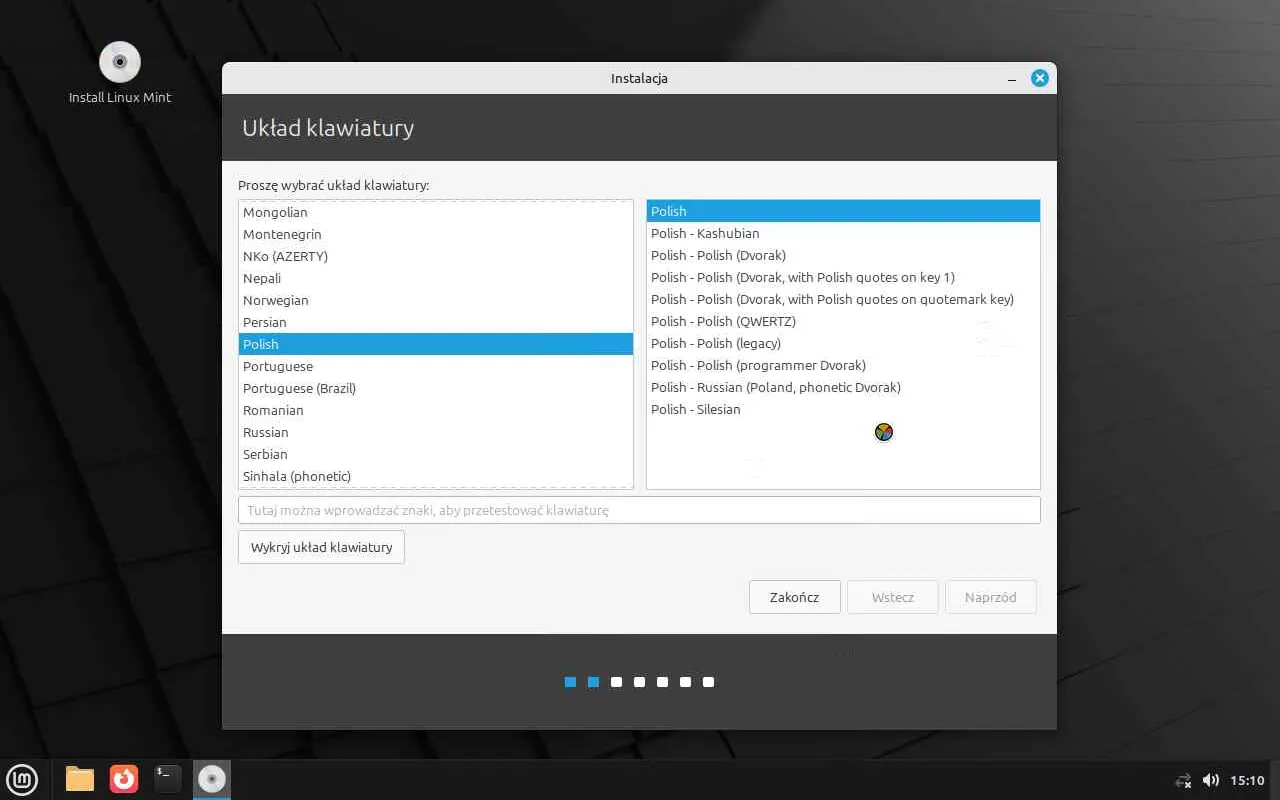1280x800 pixels.
Task: Select Polish - Polish (programmer Dvorak) variant
Action: pos(843,365)
